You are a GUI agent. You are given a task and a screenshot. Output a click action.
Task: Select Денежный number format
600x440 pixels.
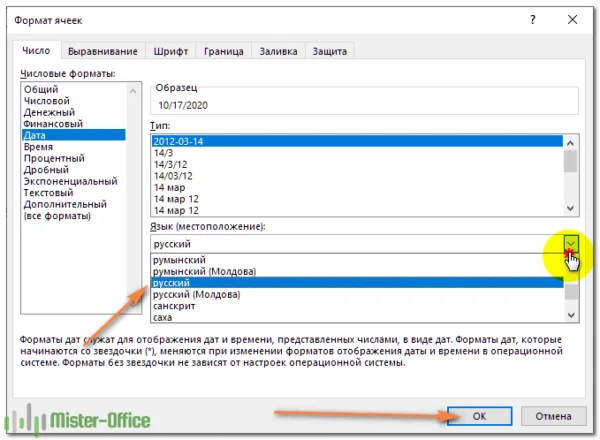click(47, 112)
